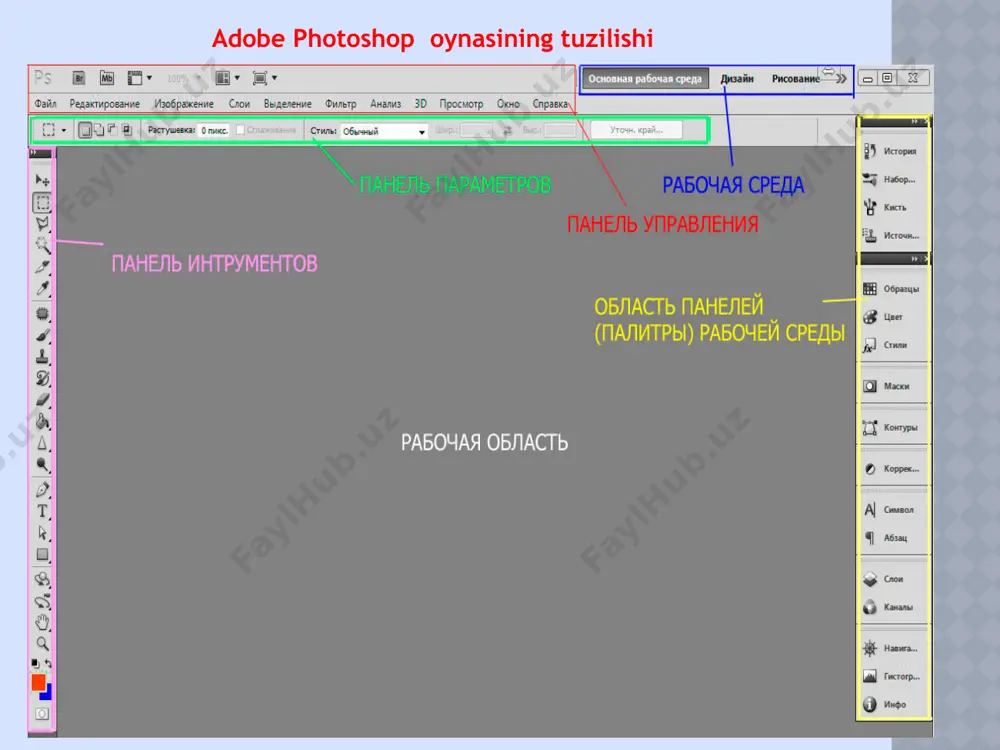Image resolution: width=1000 pixels, height=750 pixels.
Task: Open the Style dropdown showing Обычный
Action: click(383, 131)
